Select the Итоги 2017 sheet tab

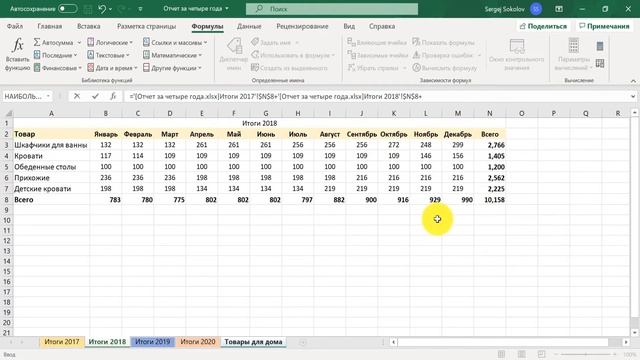[62, 342]
